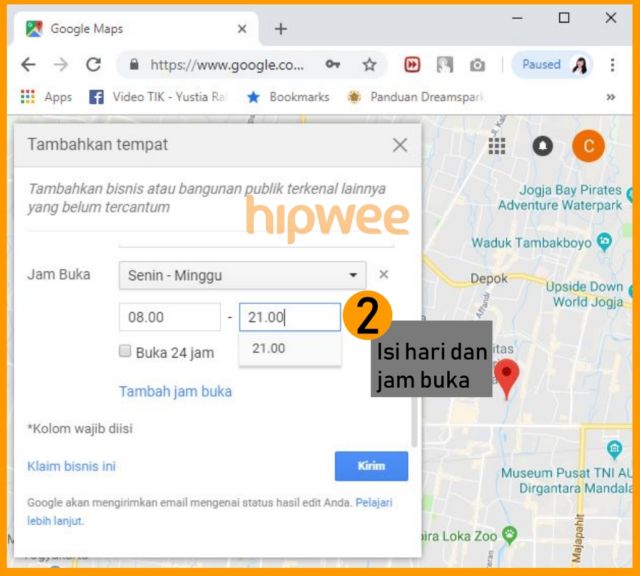This screenshot has height=576, width=640.
Task: Select Waduk Tambakboyo map marker
Action: coord(604,242)
